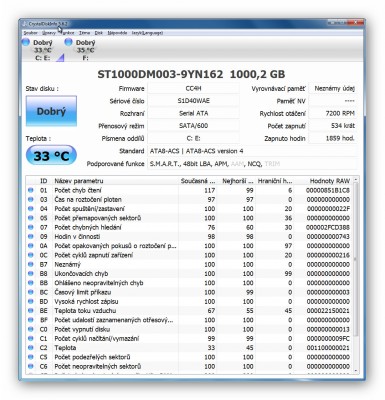The image size is (385, 400).
Task: Open the Jazyk(Language) menu
Action: (x=147, y=33)
